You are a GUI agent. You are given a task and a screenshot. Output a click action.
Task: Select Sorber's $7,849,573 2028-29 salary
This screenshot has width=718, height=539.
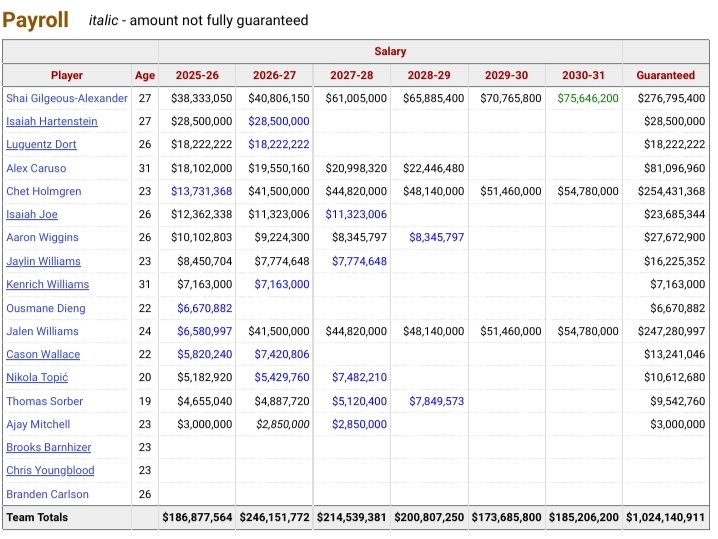(437, 401)
